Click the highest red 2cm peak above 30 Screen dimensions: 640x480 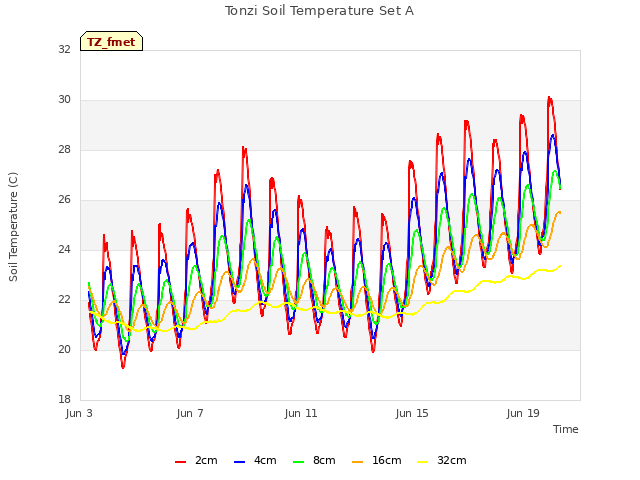(x=549, y=98)
